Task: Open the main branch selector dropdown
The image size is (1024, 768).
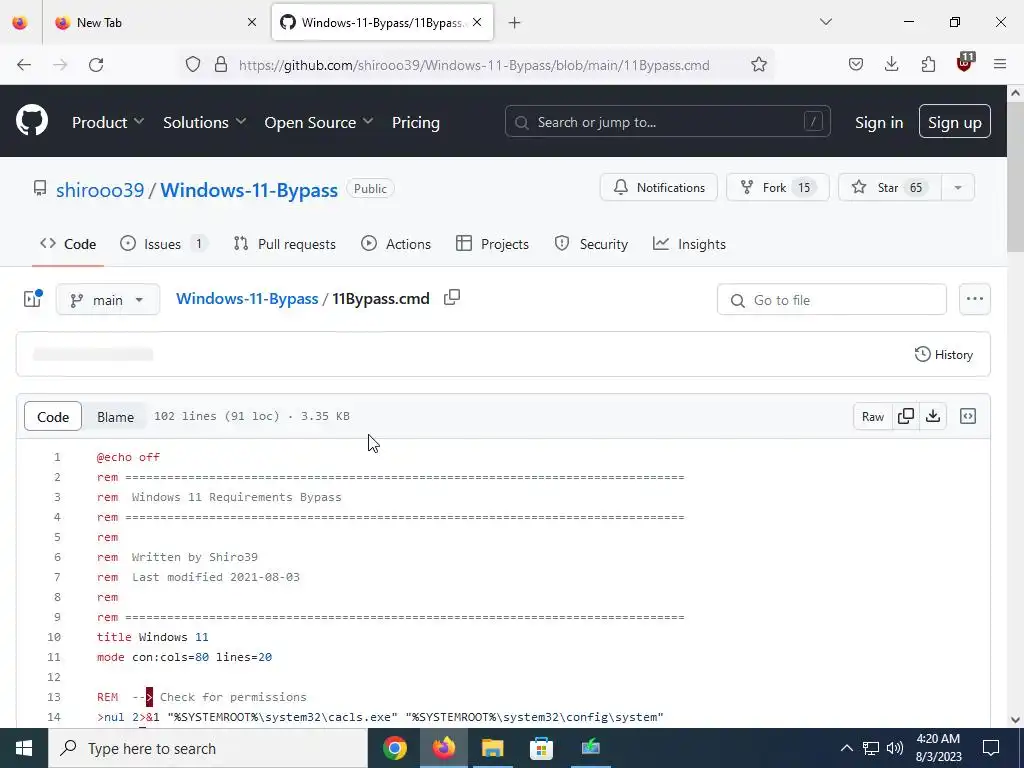Action: (x=108, y=300)
